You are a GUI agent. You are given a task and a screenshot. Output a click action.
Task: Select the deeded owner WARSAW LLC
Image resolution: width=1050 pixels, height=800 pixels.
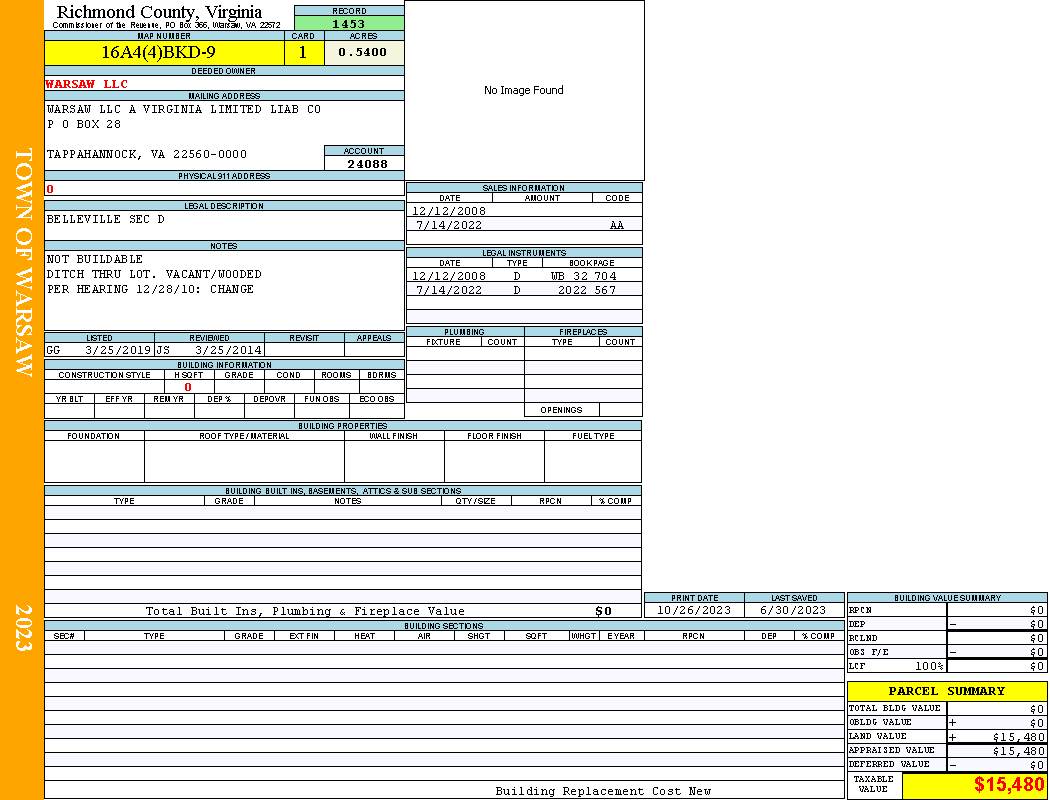coord(87,84)
